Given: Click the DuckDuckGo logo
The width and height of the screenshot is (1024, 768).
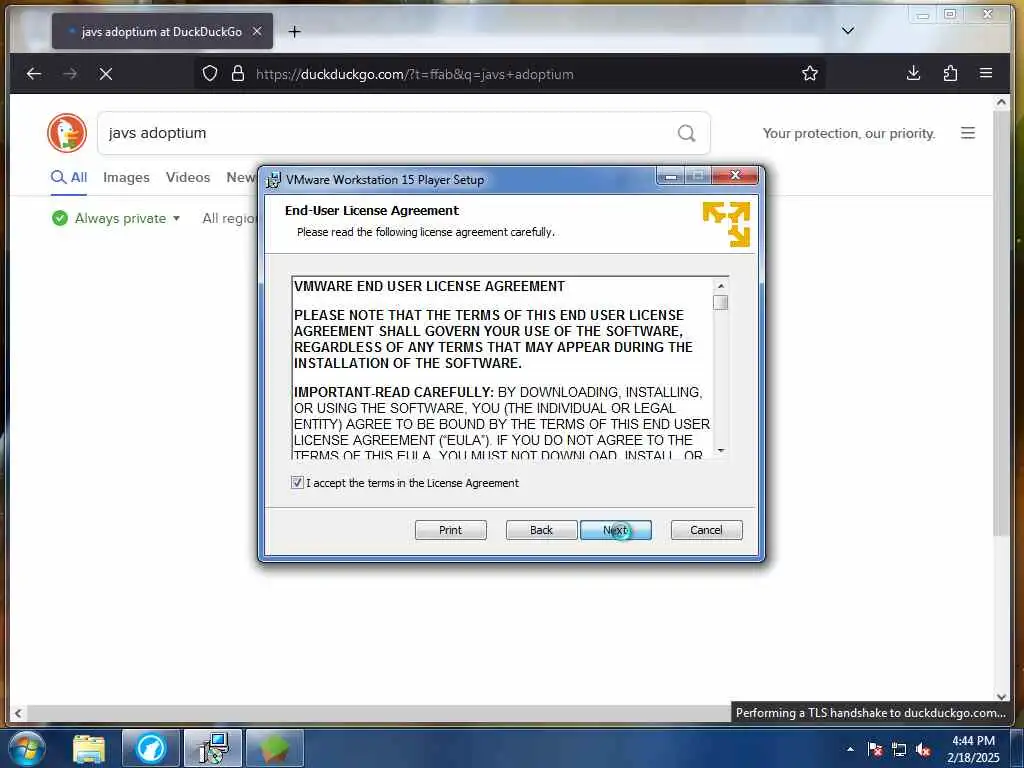Looking at the screenshot, I should pyautogui.click(x=67, y=133).
